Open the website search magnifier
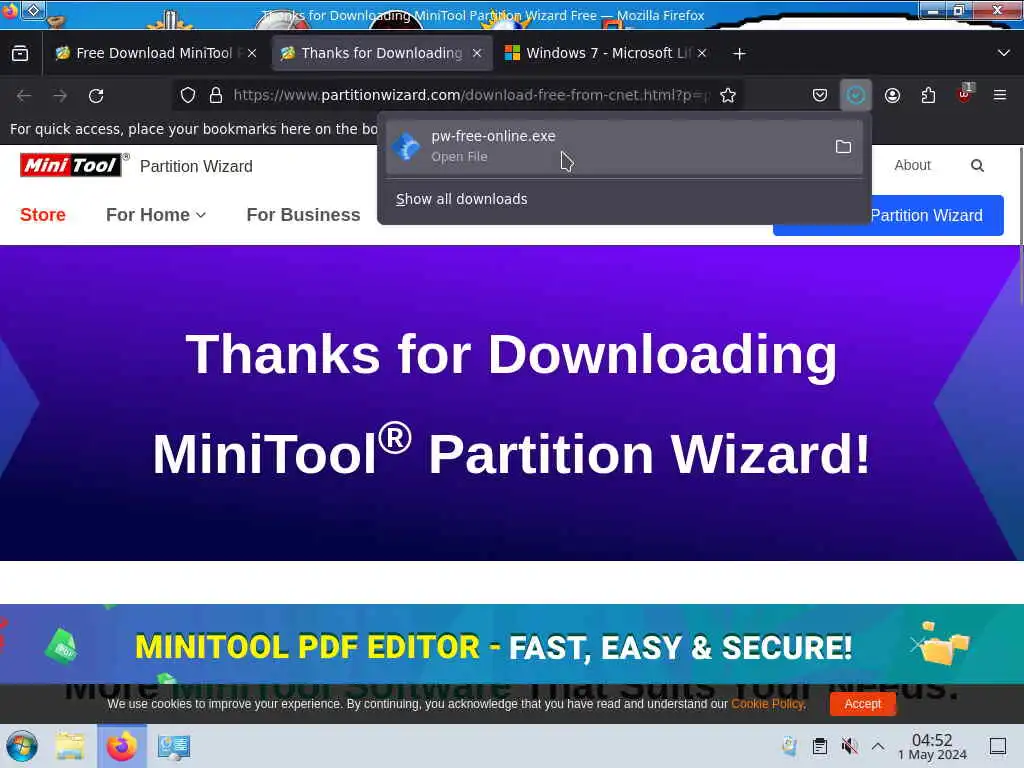The height and width of the screenshot is (768, 1024). click(977, 166)
